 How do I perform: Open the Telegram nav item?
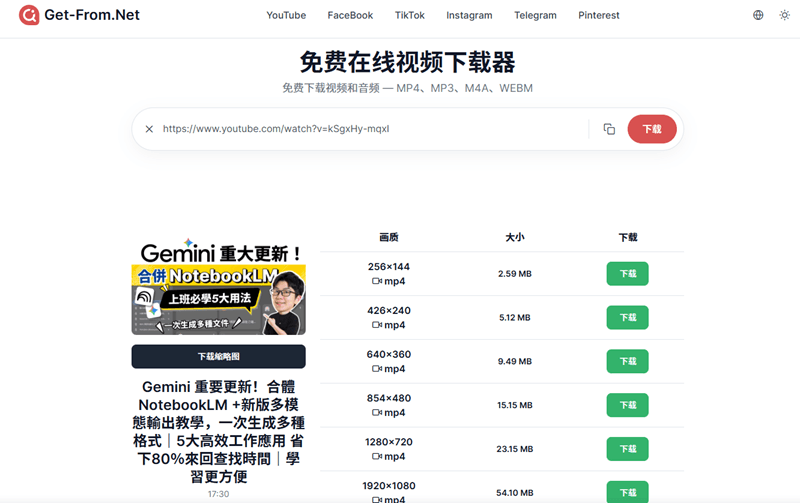tap(535, 15)
